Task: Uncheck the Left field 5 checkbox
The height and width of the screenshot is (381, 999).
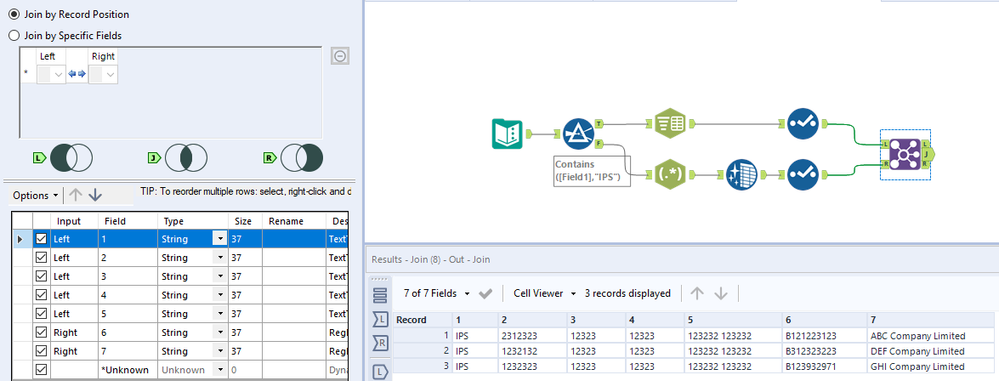Action: point(41,313)
